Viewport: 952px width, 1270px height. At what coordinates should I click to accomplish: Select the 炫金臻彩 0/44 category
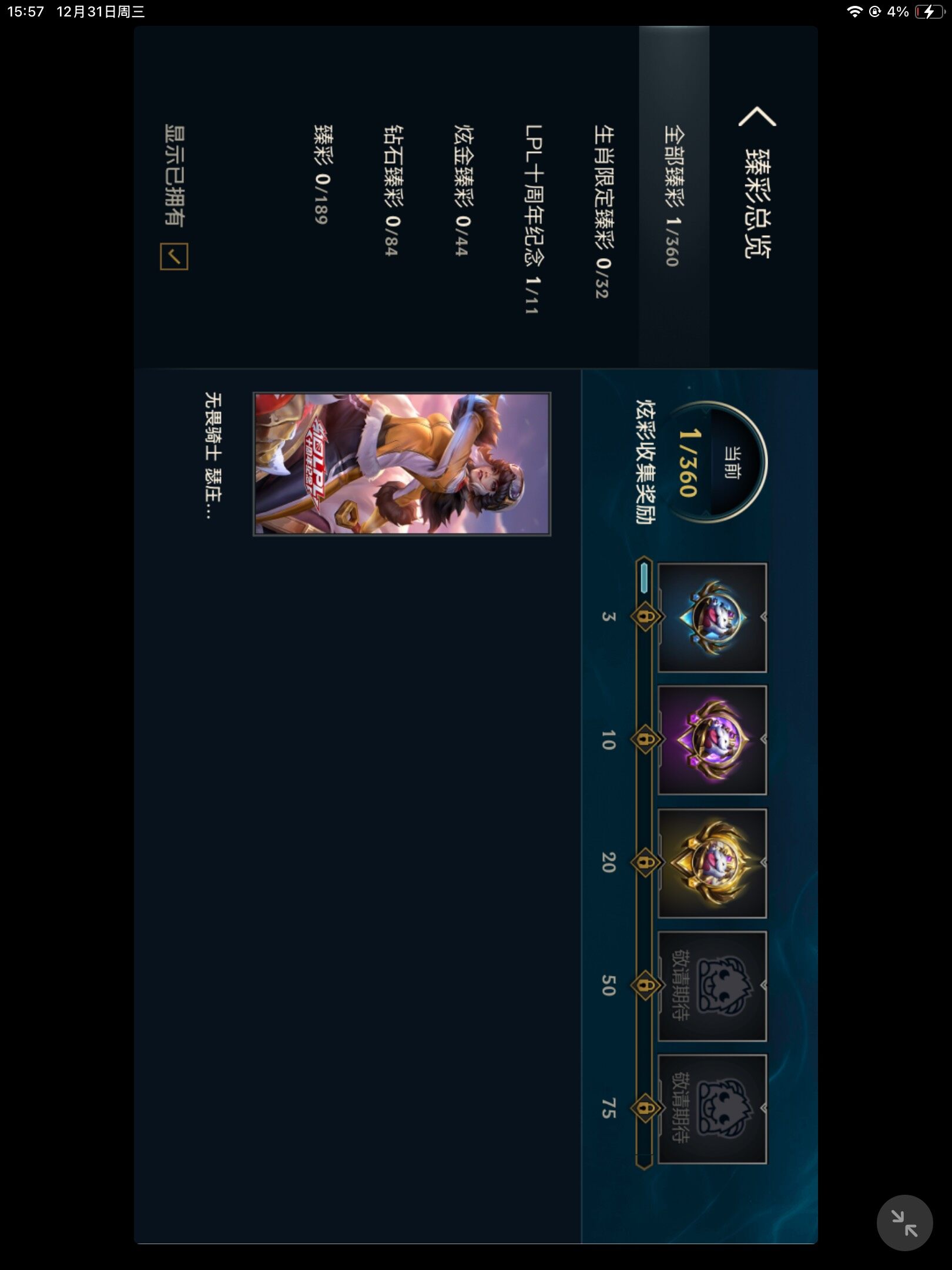(x=464, y=190)
